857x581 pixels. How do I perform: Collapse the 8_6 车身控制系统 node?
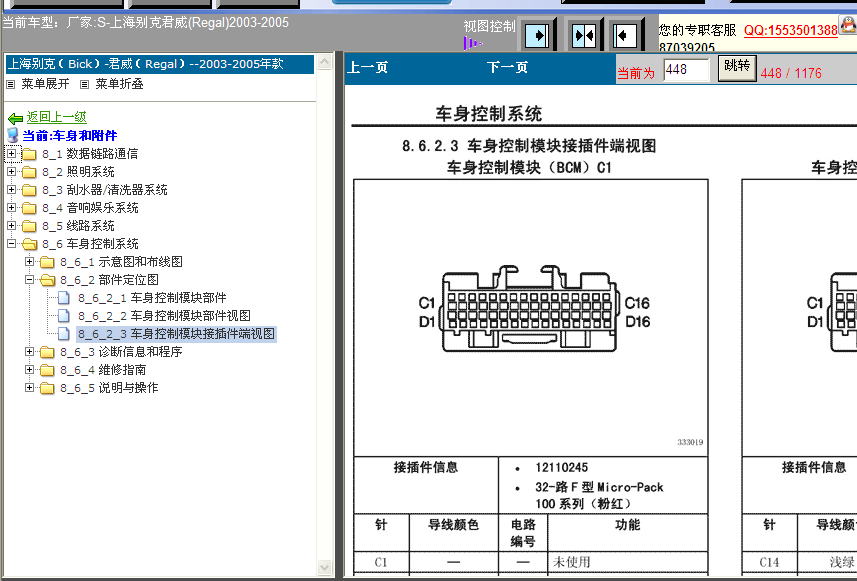click(x=11, y=244)
